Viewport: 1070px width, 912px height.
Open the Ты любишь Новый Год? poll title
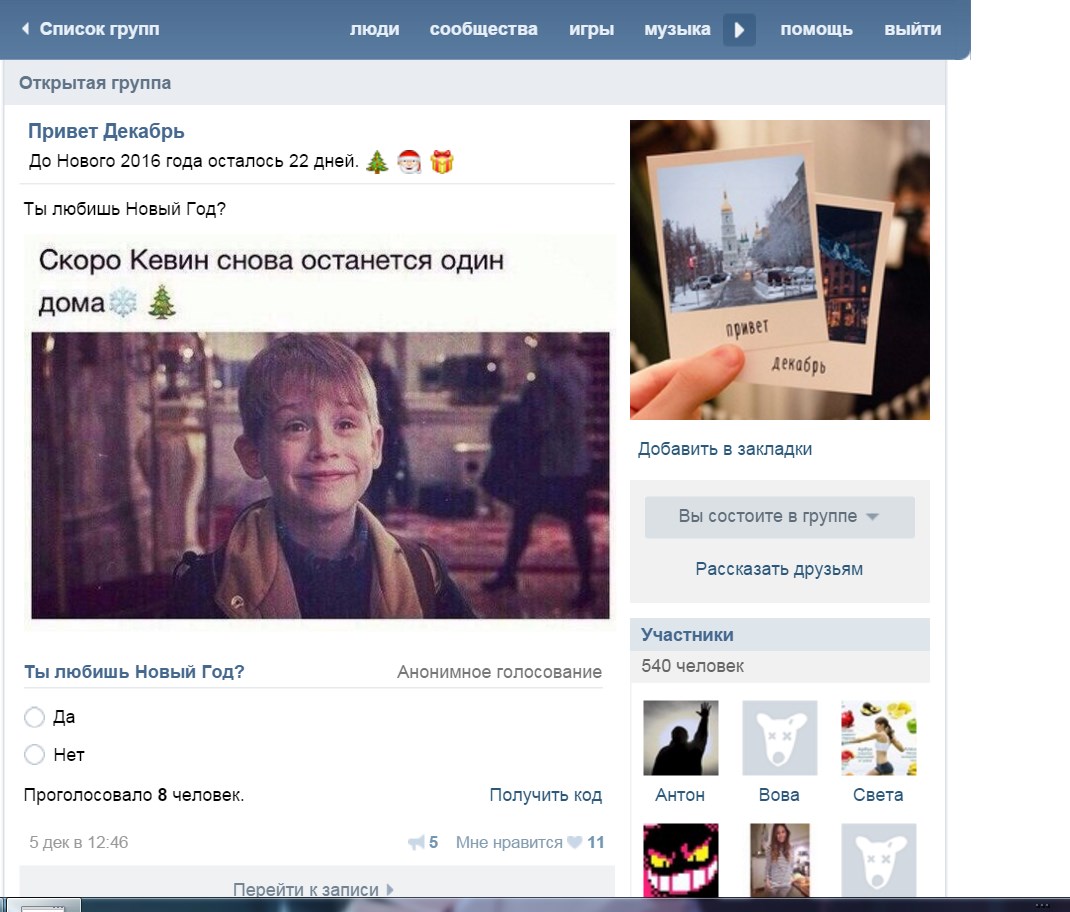pyautogui.click(x=134, y=672)
